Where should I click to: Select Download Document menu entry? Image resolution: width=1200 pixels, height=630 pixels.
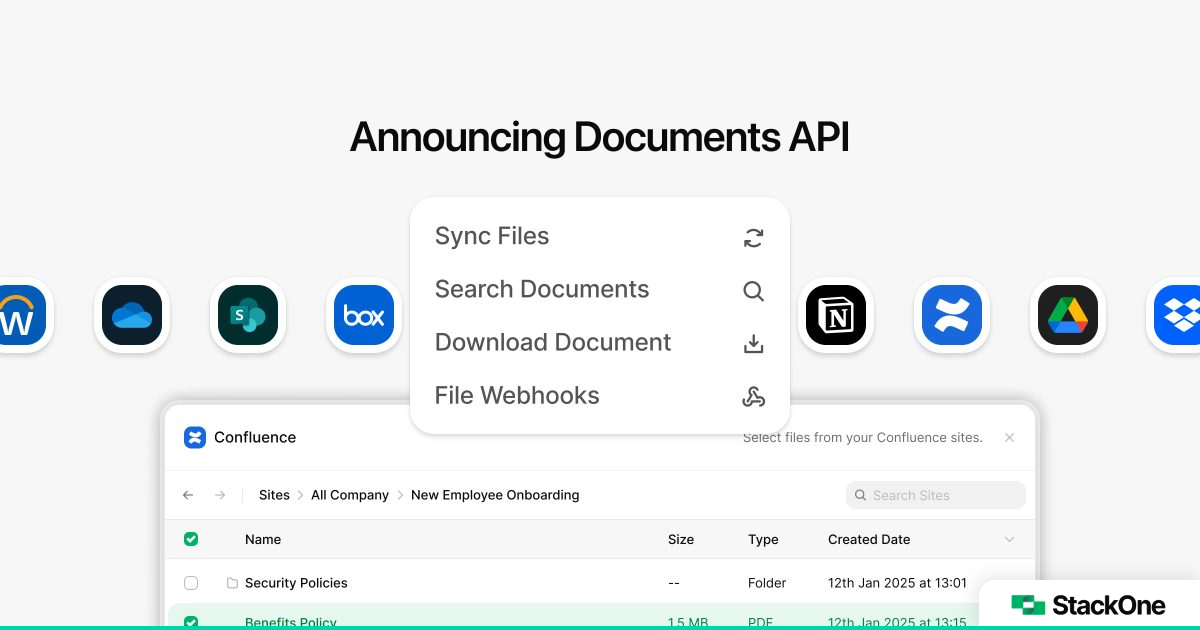pyautogui.click(x=600, y=343)
